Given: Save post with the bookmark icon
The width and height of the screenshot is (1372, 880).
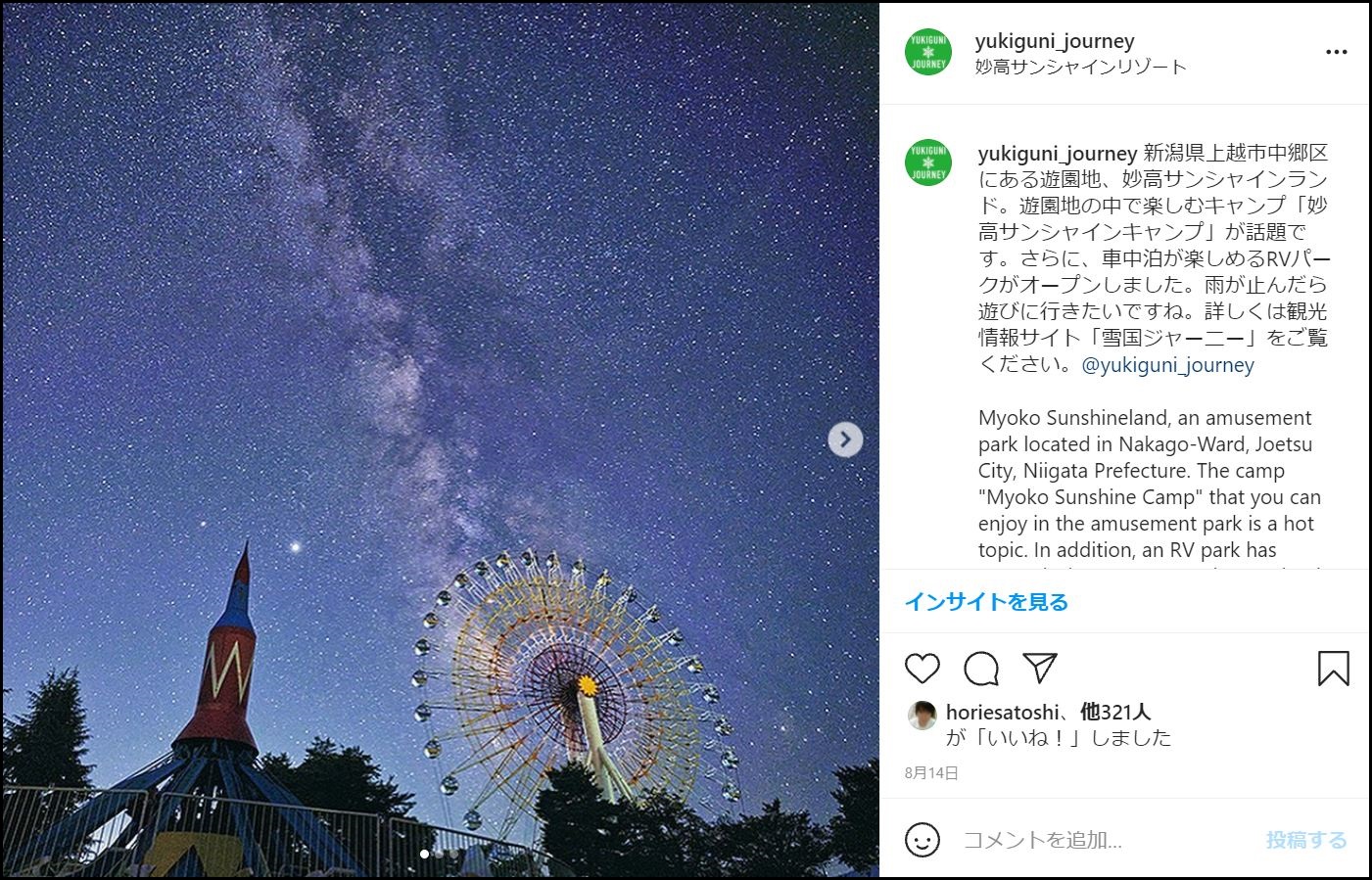Looking at the screenshot, I should pos(1333,669).
